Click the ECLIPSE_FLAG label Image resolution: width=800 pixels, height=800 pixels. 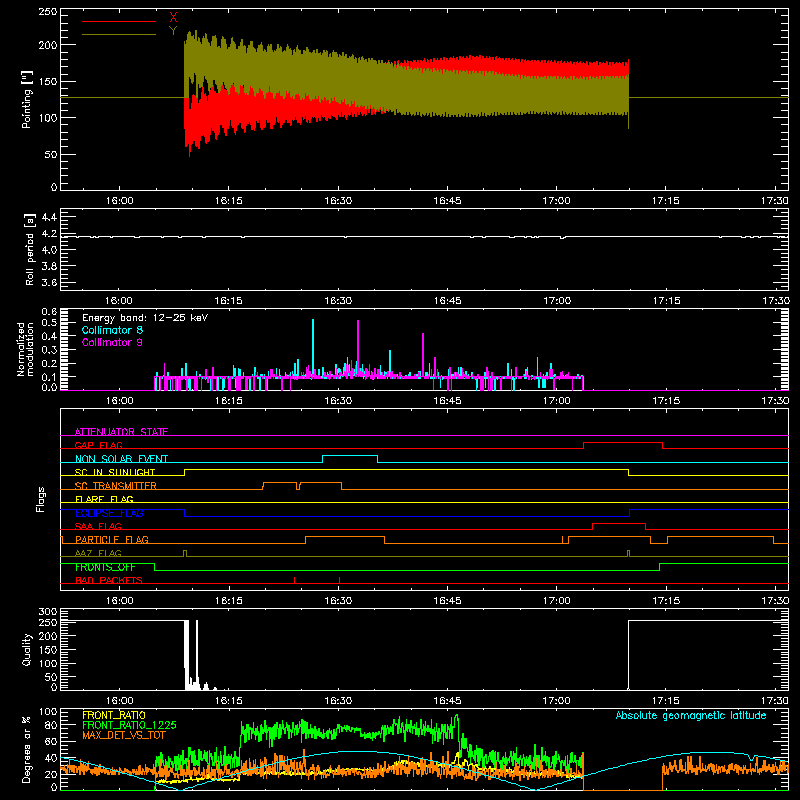[x=109, y=513]
